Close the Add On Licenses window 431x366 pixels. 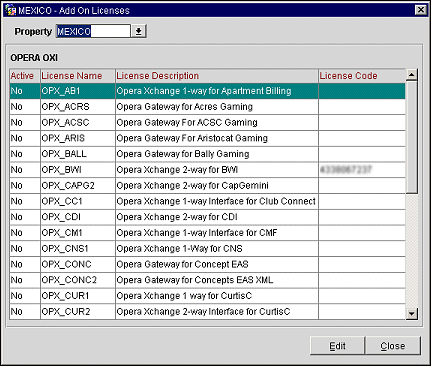click(421, 10)
